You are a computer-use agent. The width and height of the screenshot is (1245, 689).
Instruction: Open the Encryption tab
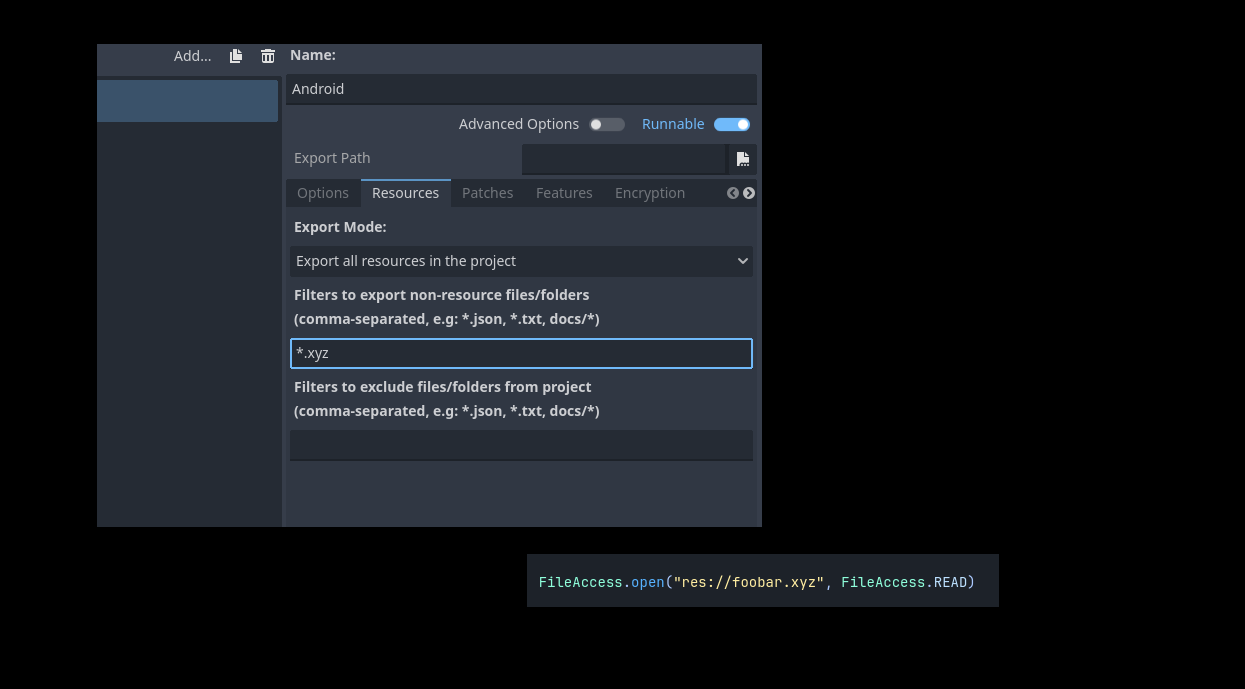click(650, 193)
